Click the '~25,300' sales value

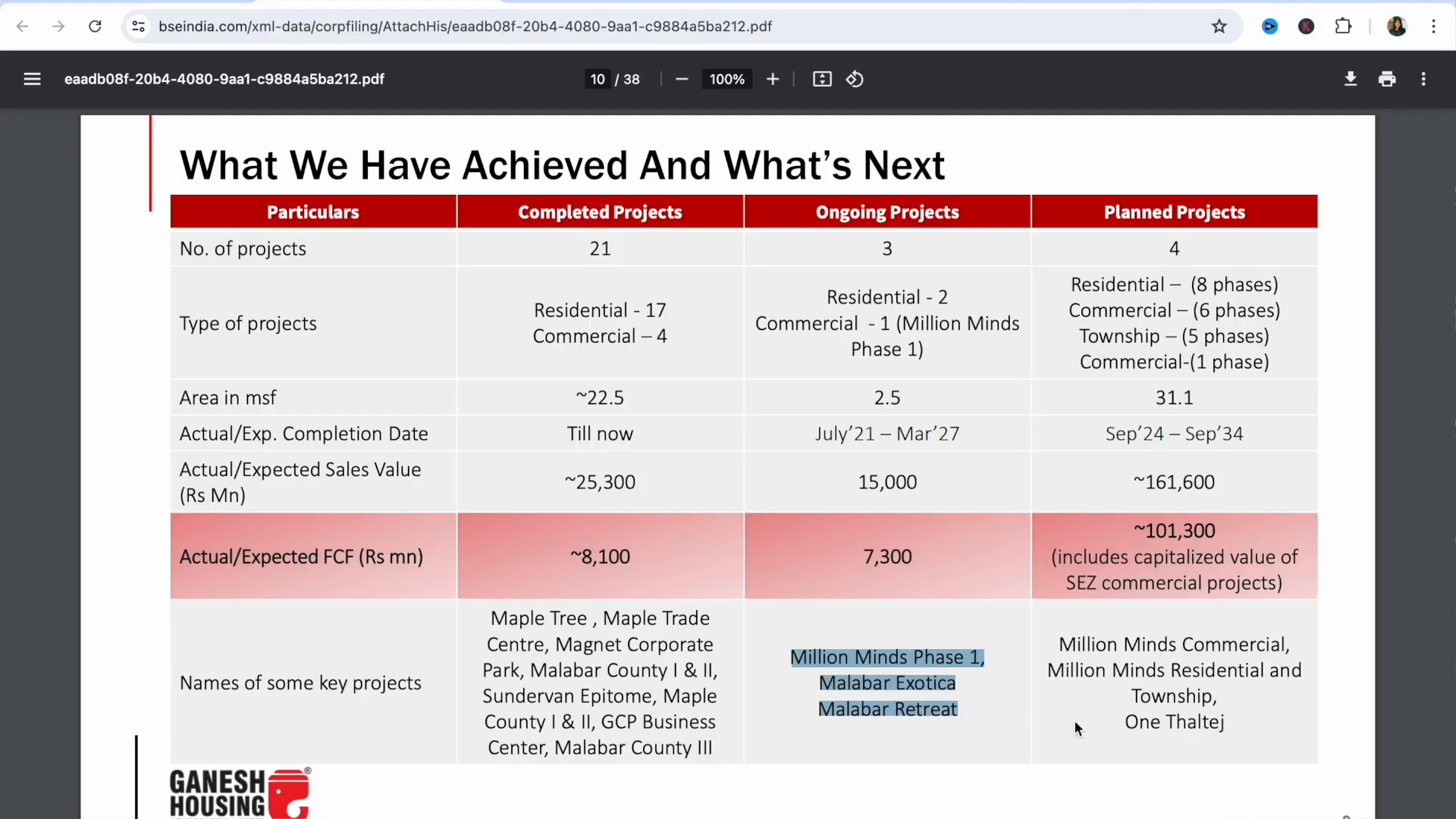(x=600, y=482)
